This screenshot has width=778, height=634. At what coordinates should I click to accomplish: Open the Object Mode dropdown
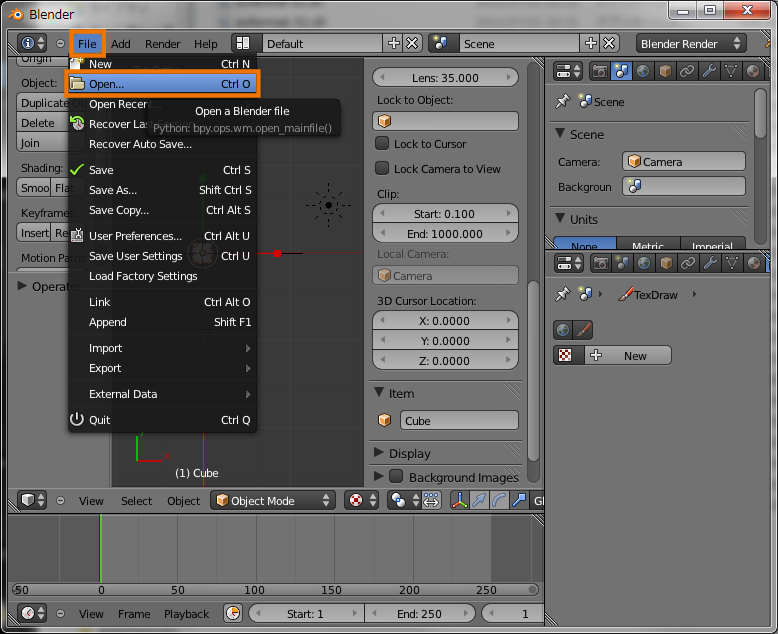pos(273,501)
